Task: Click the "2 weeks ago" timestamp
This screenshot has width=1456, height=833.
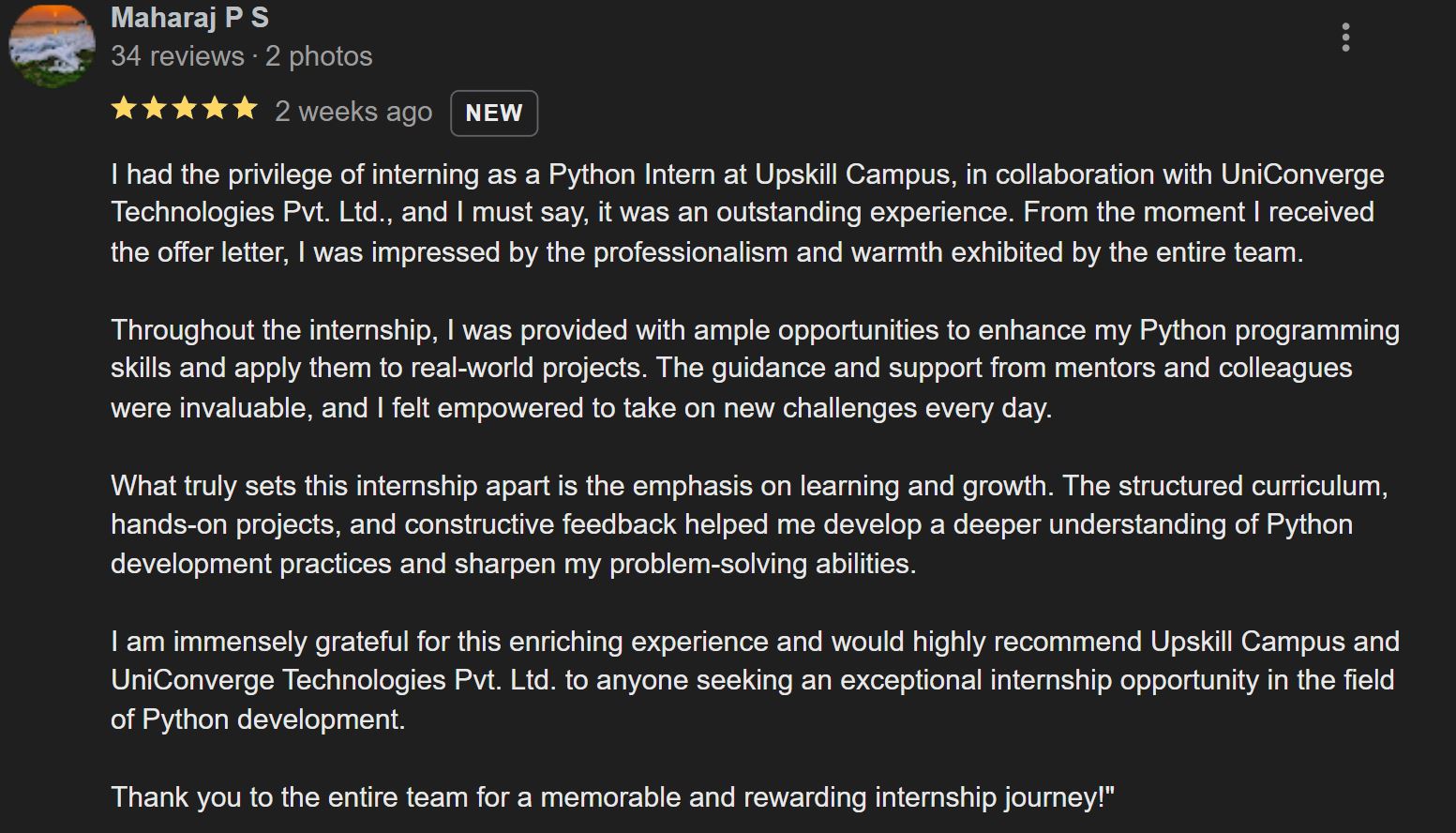Action: (353, 112)
